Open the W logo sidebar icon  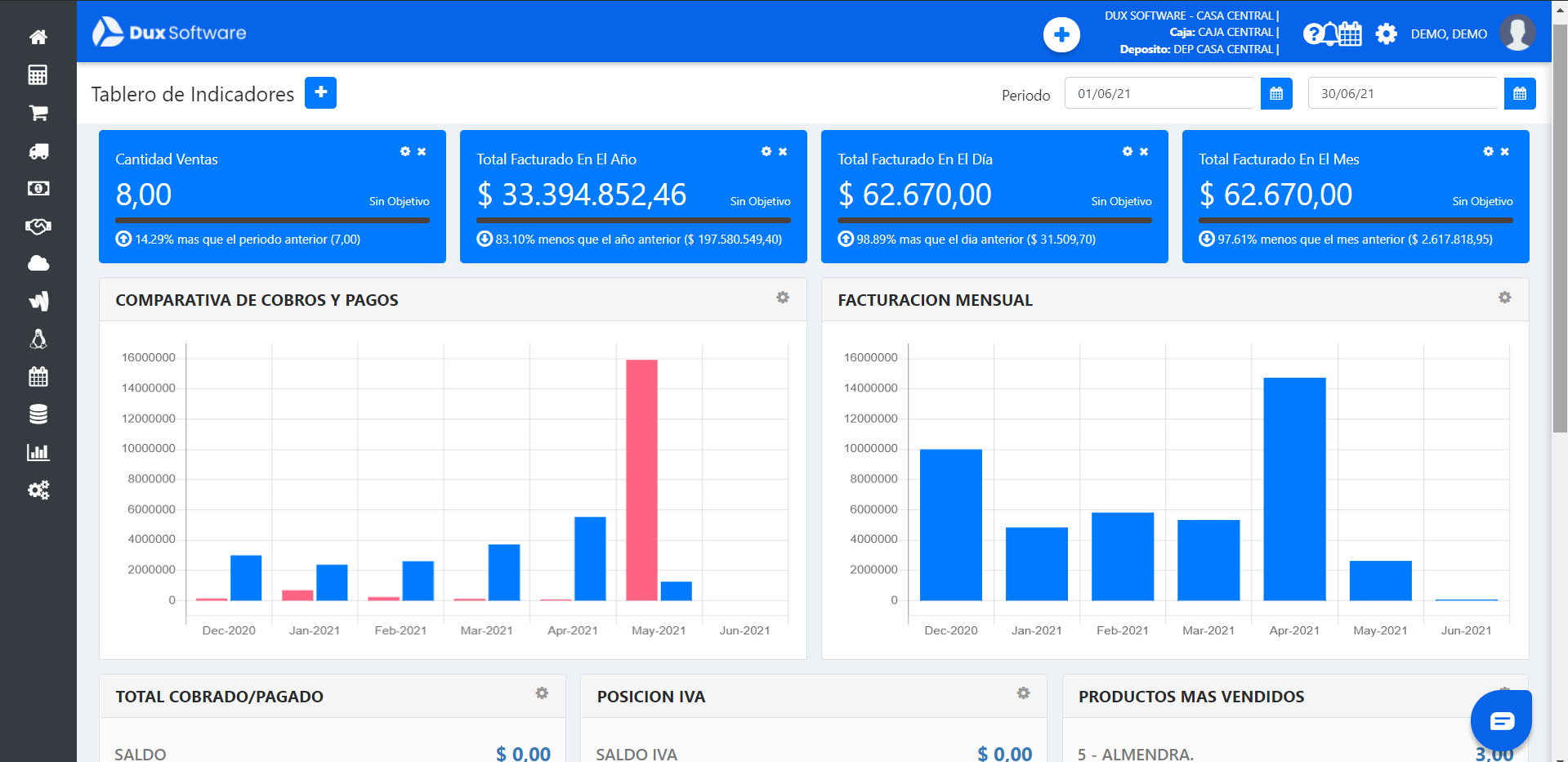[38, 301]
